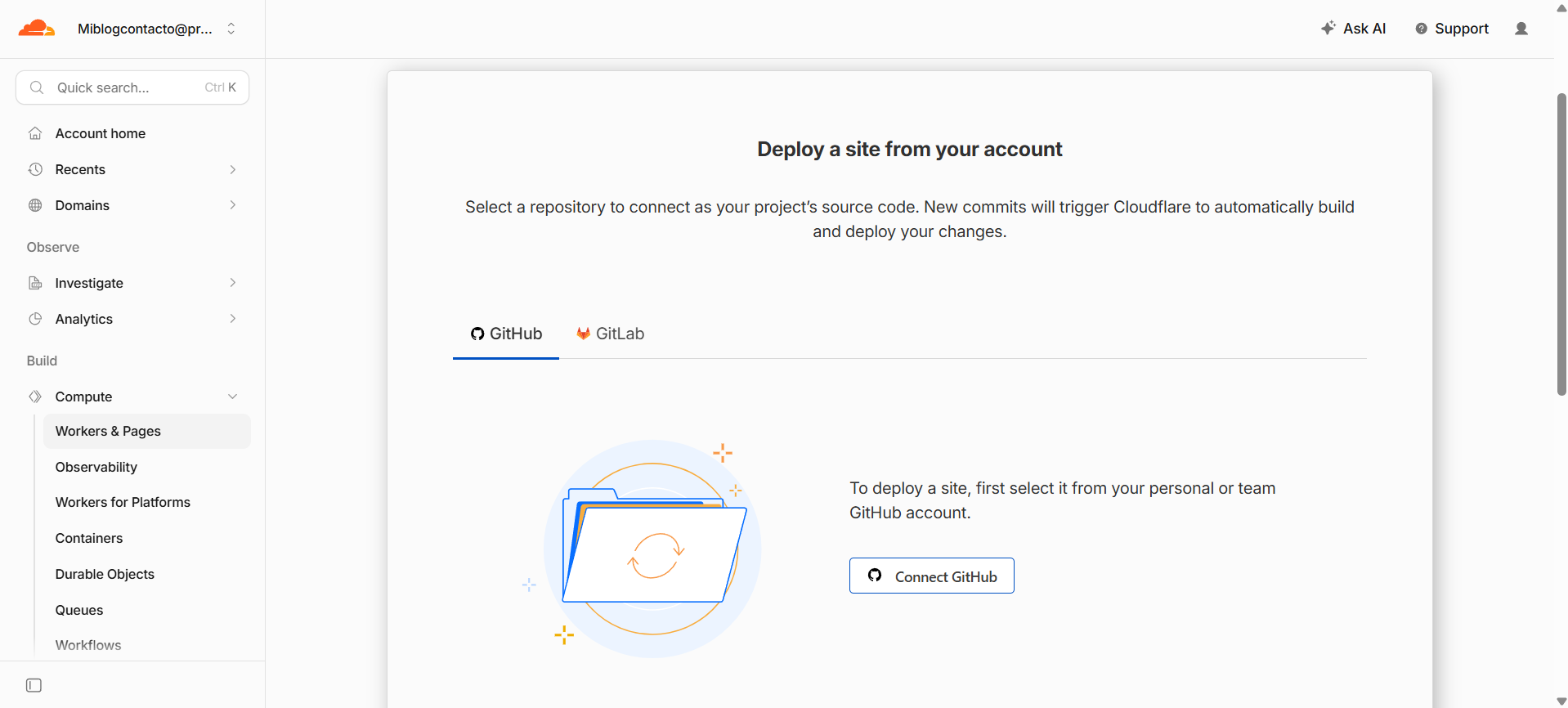Screen dimensions: 1568x708
Task: Expand the Recents chevron
Action: (233, 169)
